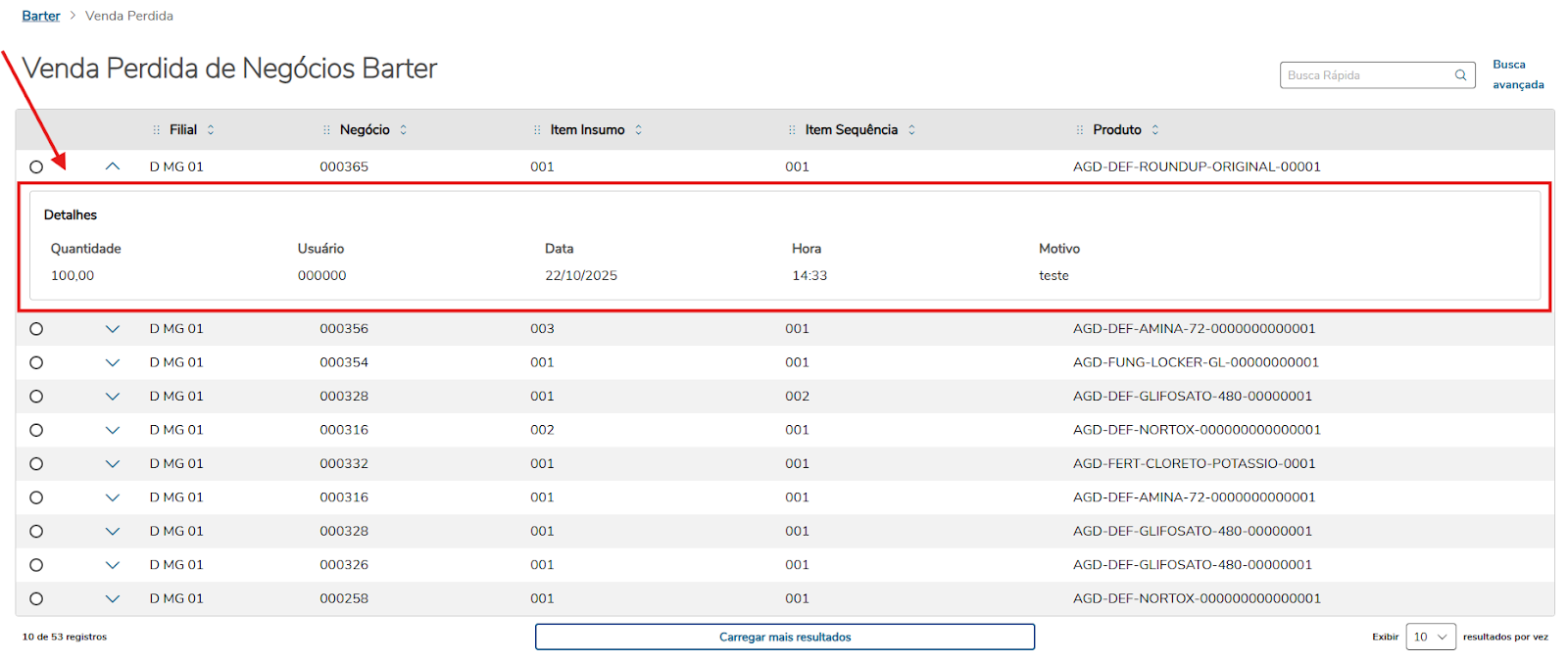
Task: Click the magnifier icon in Busca Rápida
Action: pyautogui.click(x=1460, y=75)
